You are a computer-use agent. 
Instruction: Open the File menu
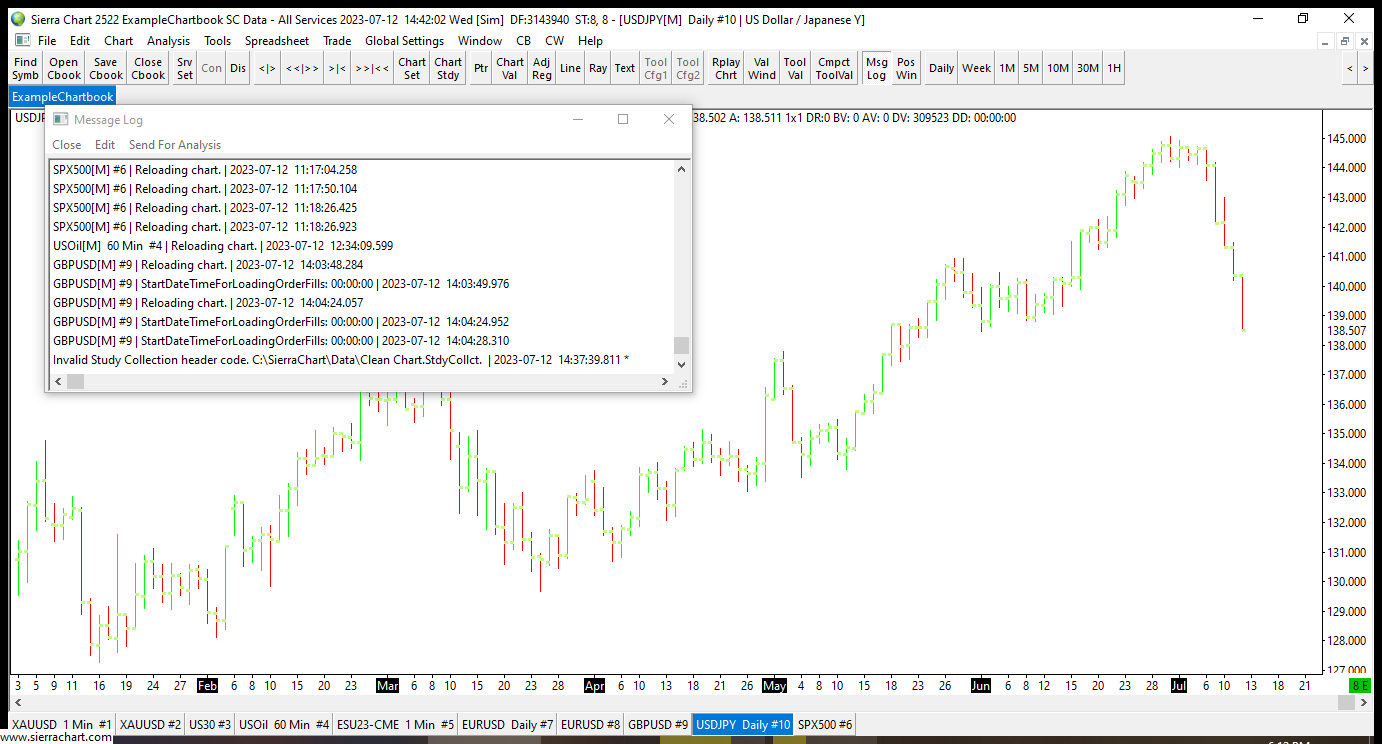[x=47, y=41]
